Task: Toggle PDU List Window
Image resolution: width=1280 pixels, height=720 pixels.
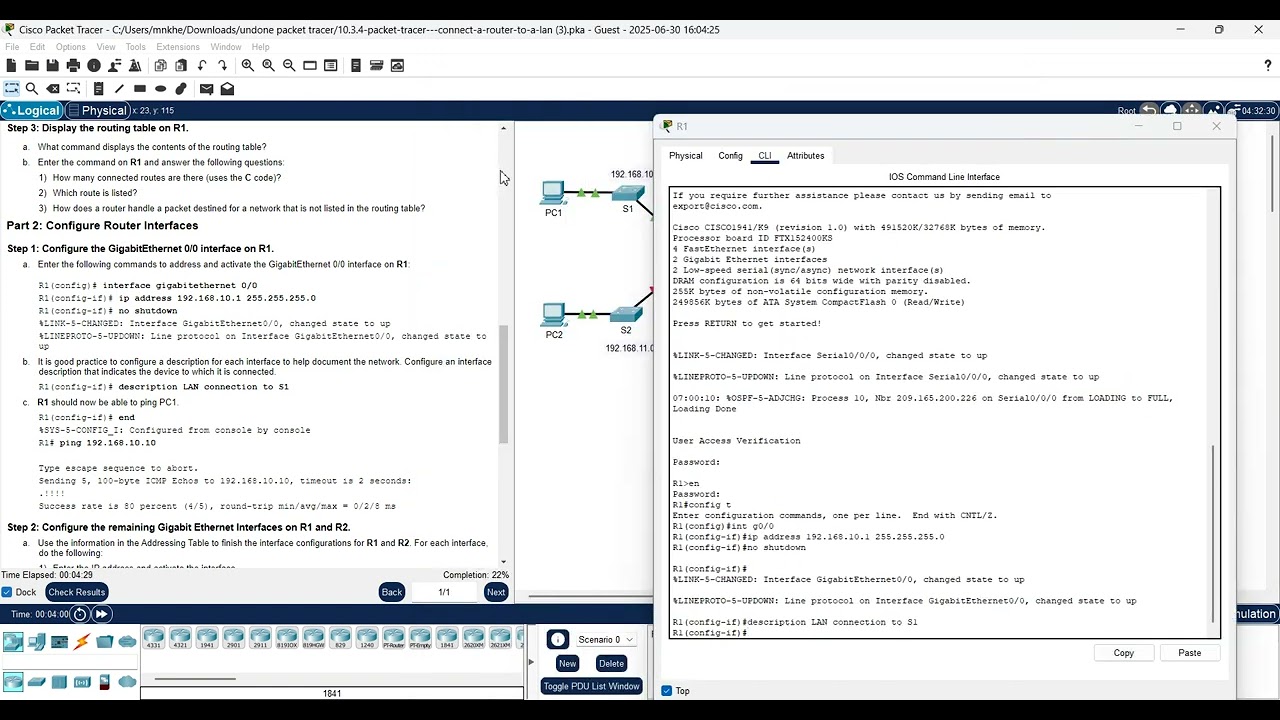Action: tap(591, 686)
